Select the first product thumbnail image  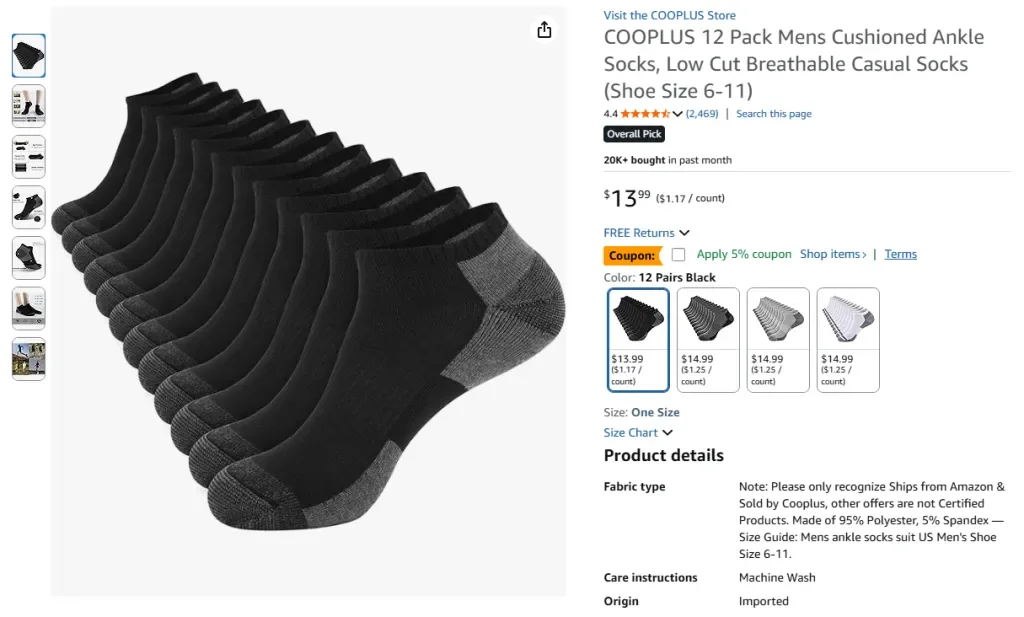28,55
